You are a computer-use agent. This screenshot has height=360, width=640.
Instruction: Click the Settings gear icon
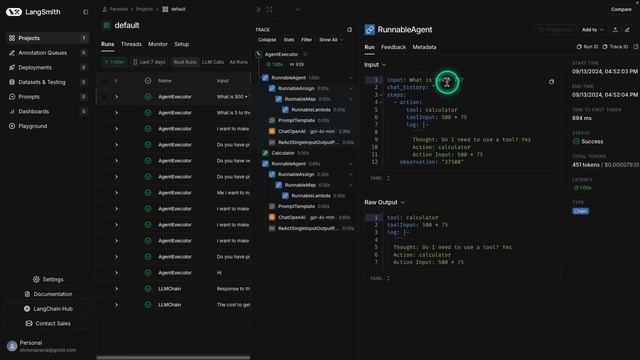tap(36, 280)
